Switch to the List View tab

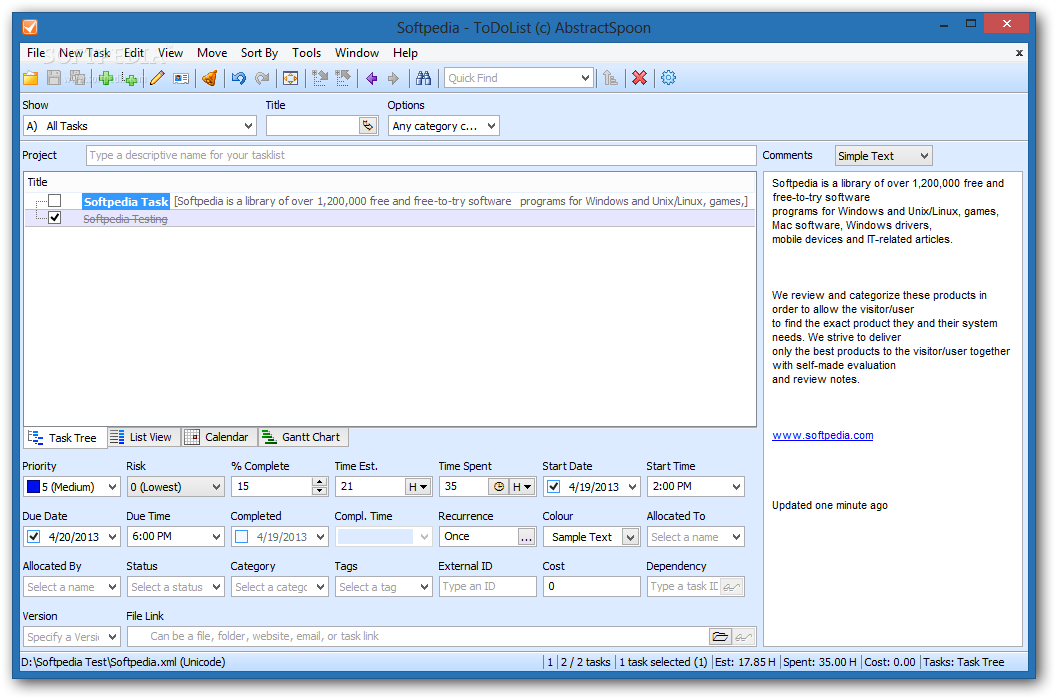[x=143, y=437]
